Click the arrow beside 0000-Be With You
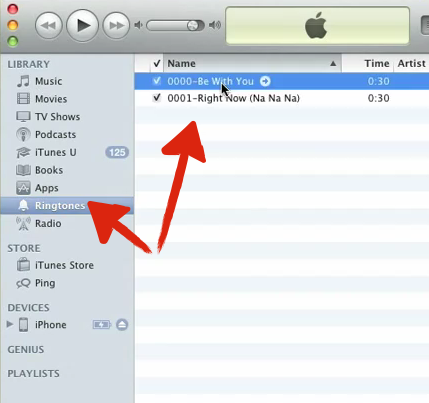 pos(265,81)
